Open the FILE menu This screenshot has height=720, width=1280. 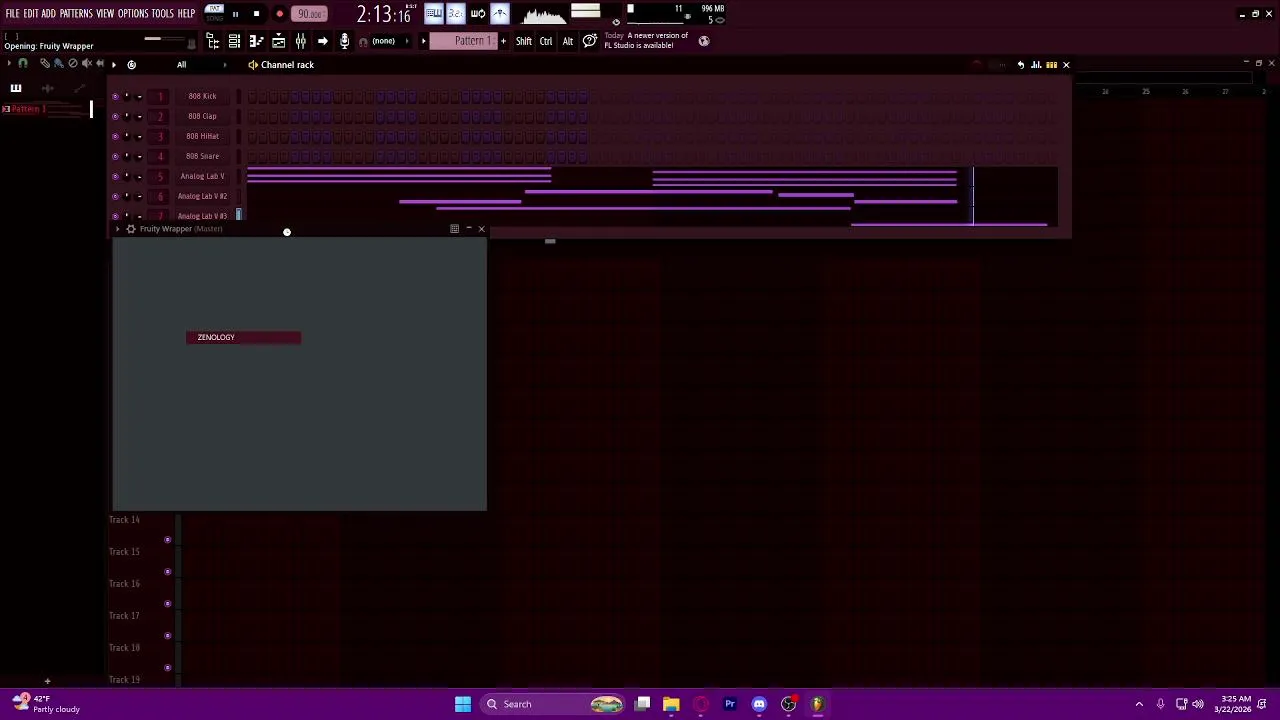coord(12,13)
